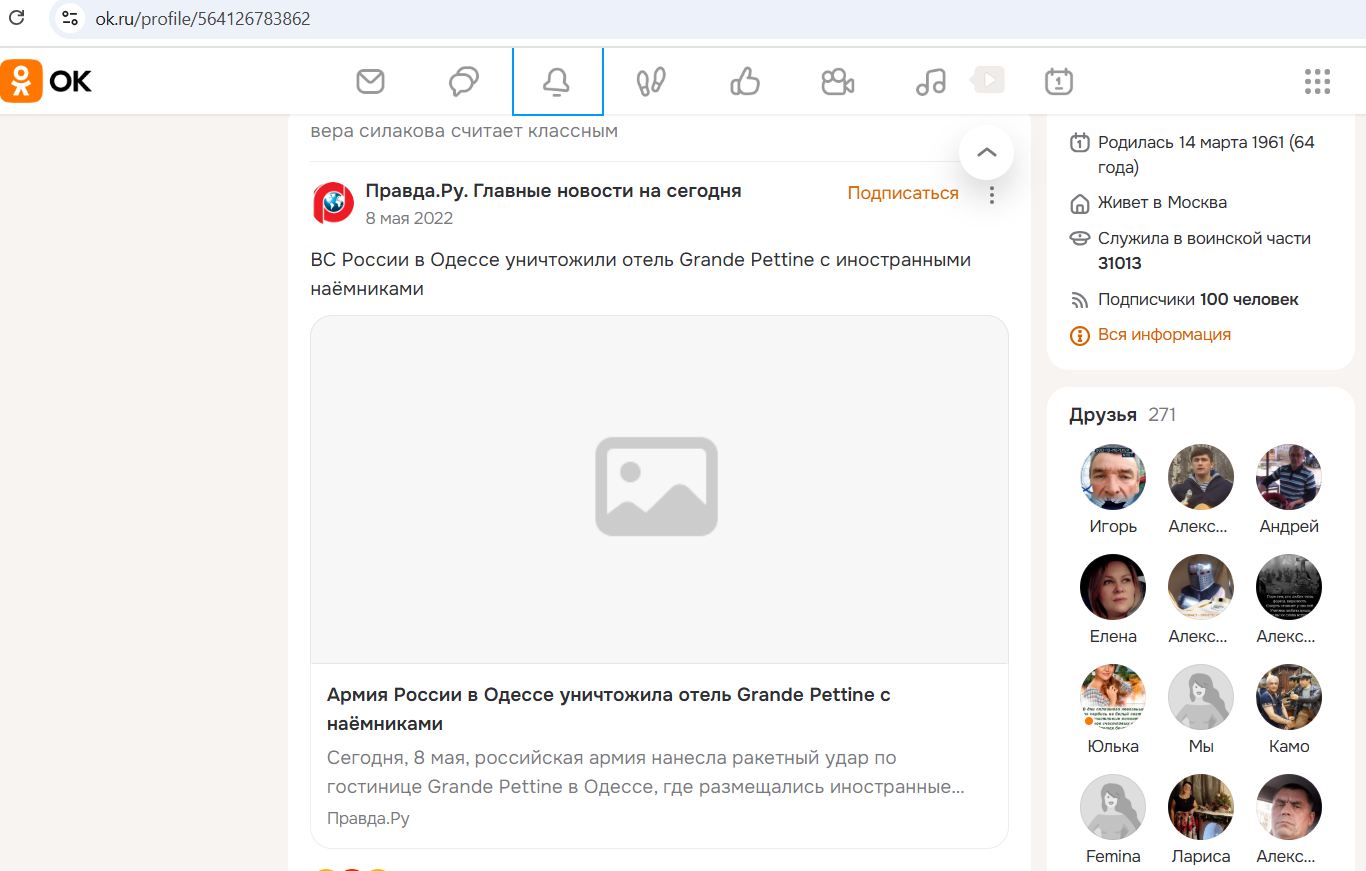Click Подписаться to follow Правда.Ру
1366x871 pixels.
coord(902,193)
